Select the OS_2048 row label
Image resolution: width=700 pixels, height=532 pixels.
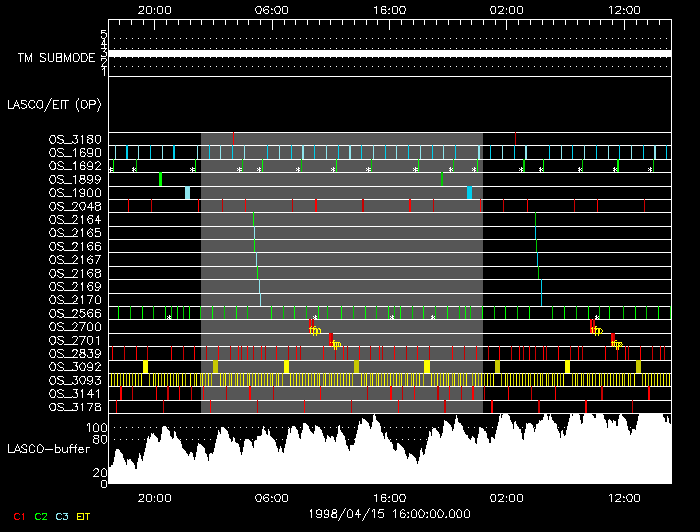point(75,206)
